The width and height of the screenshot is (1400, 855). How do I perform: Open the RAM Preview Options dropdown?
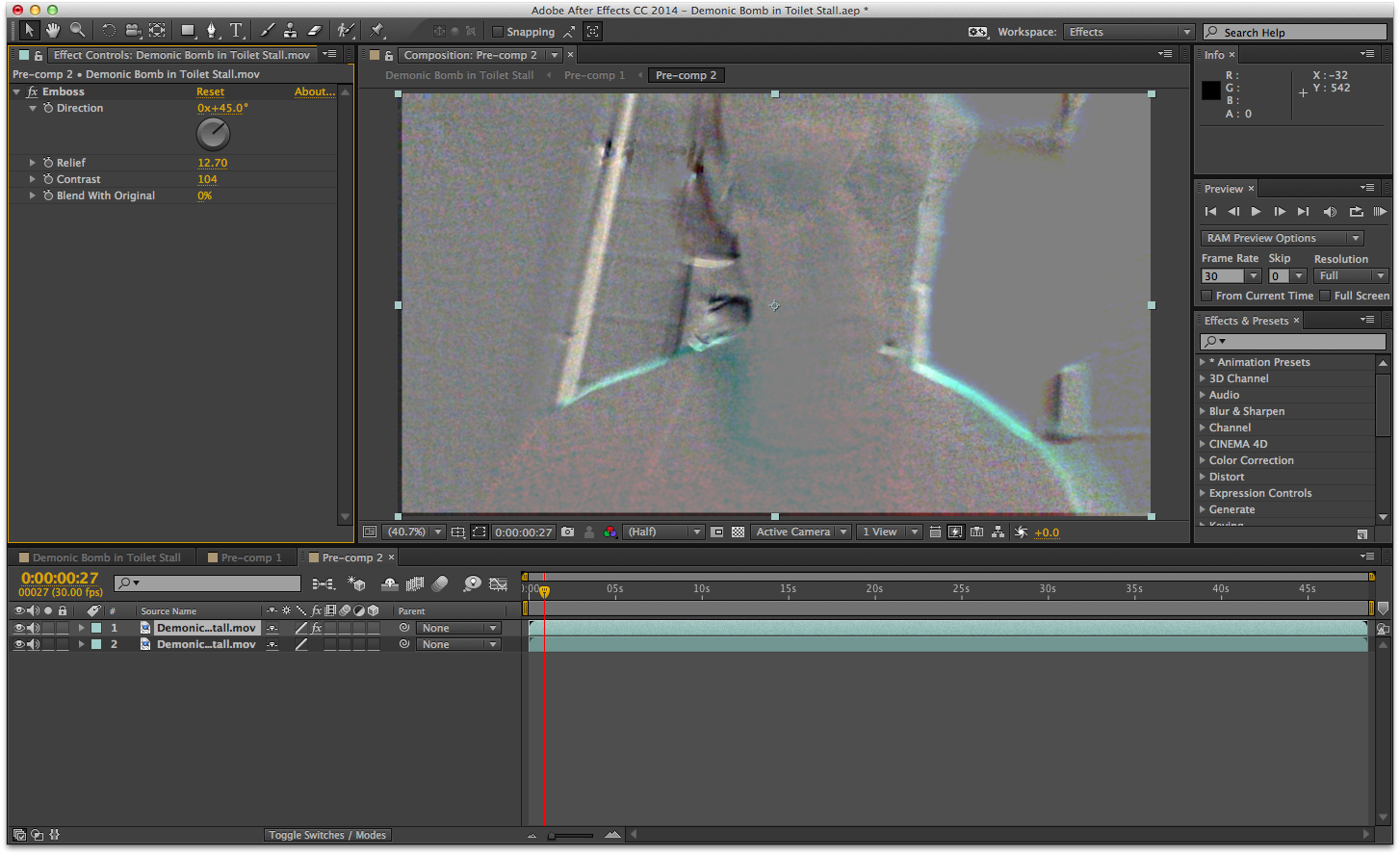pyautogui.click(x=1282, y=238)
